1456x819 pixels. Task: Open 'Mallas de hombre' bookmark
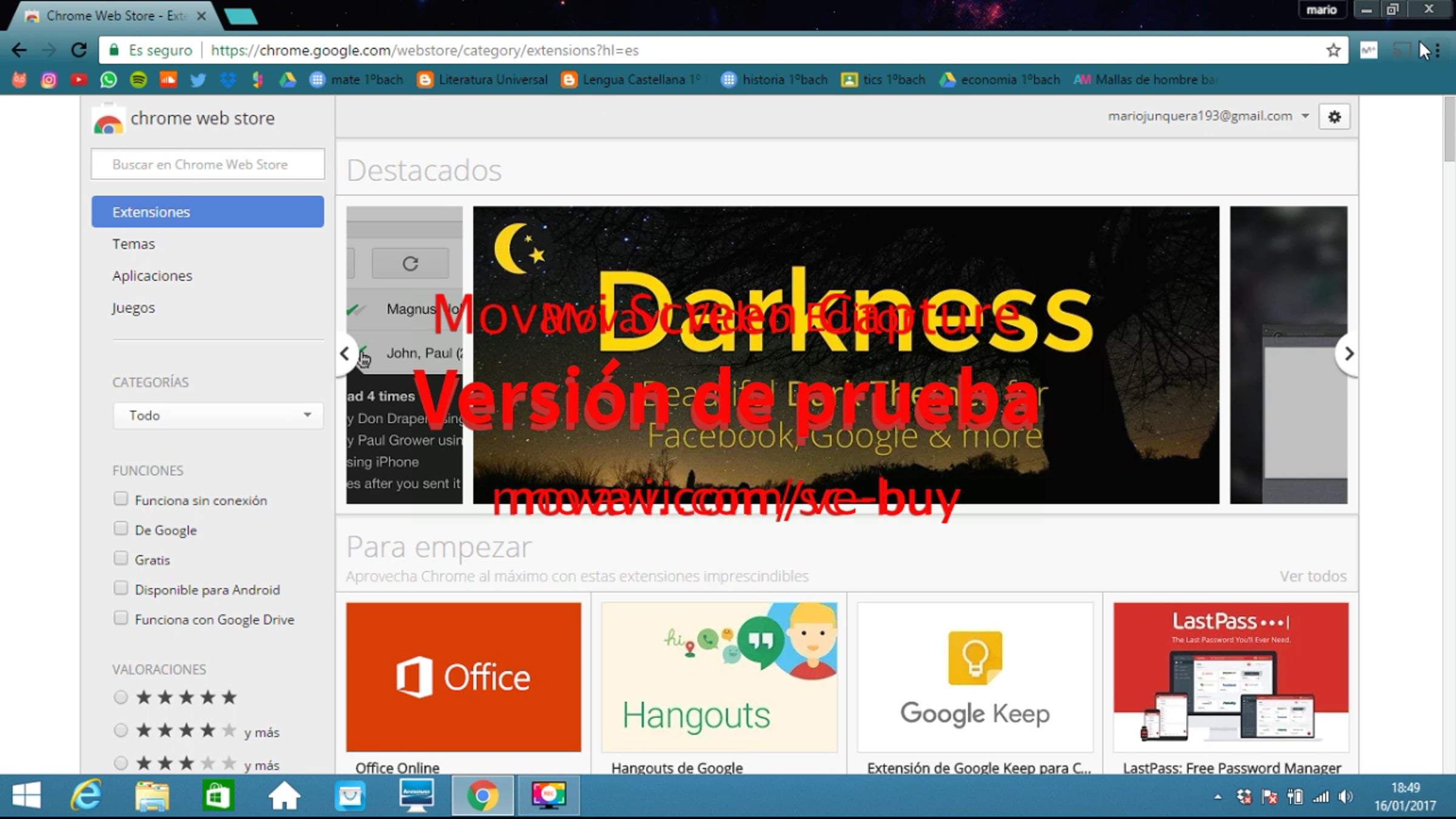(1145, 79)
